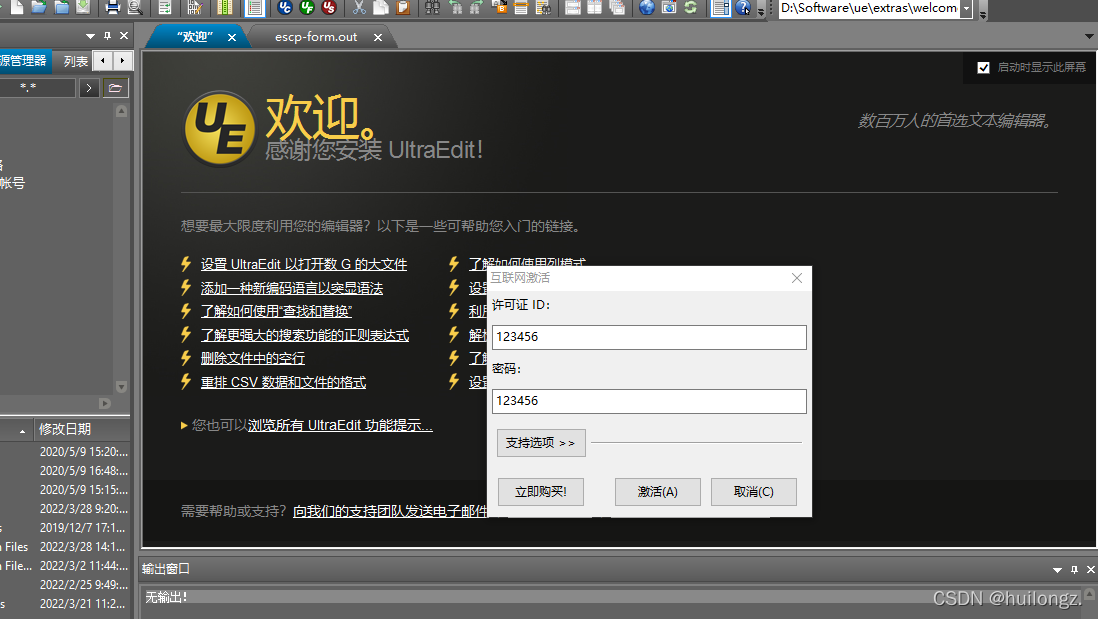Image resolution: width=1098 pixels, height=619 pixels.
Task: Toggle file tree view toolbar icon
Action: click(721, 7)
